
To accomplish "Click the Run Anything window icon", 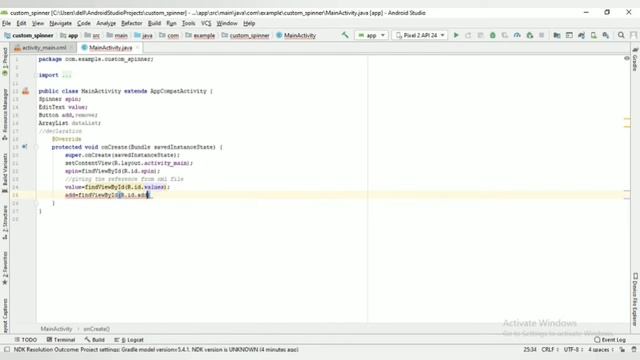I will click(569, 36).
